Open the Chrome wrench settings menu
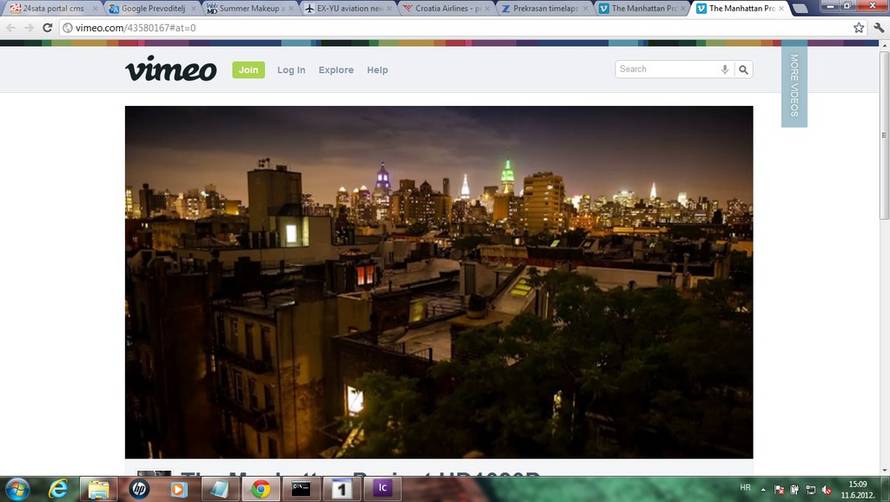The image size is (890, 502). (x=879, y=27)
